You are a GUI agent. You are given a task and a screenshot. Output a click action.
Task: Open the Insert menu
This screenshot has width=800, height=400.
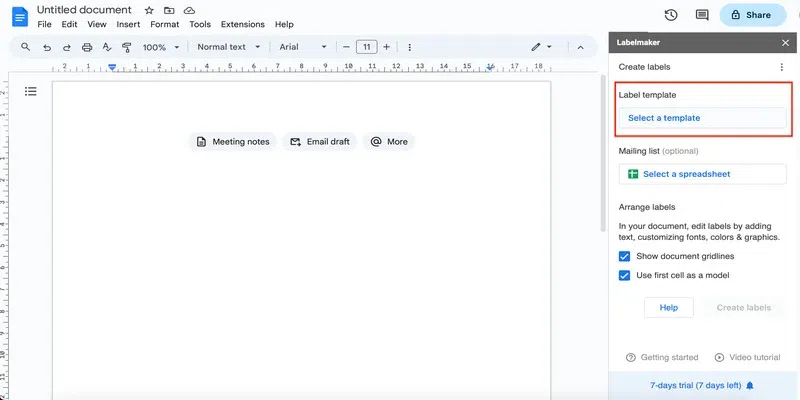128,24
